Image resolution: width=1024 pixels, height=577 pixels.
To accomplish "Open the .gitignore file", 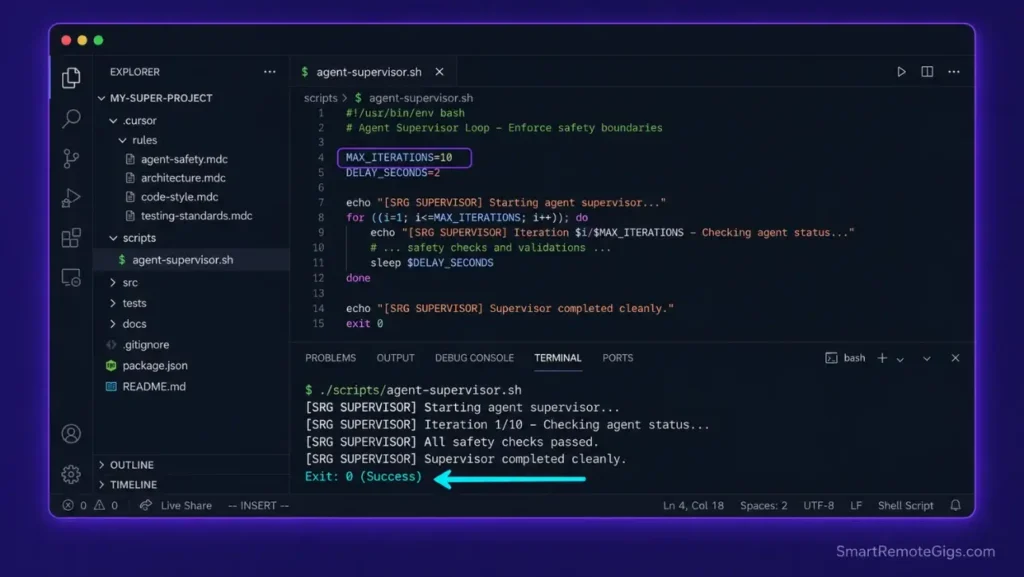I will coord(146,345).
